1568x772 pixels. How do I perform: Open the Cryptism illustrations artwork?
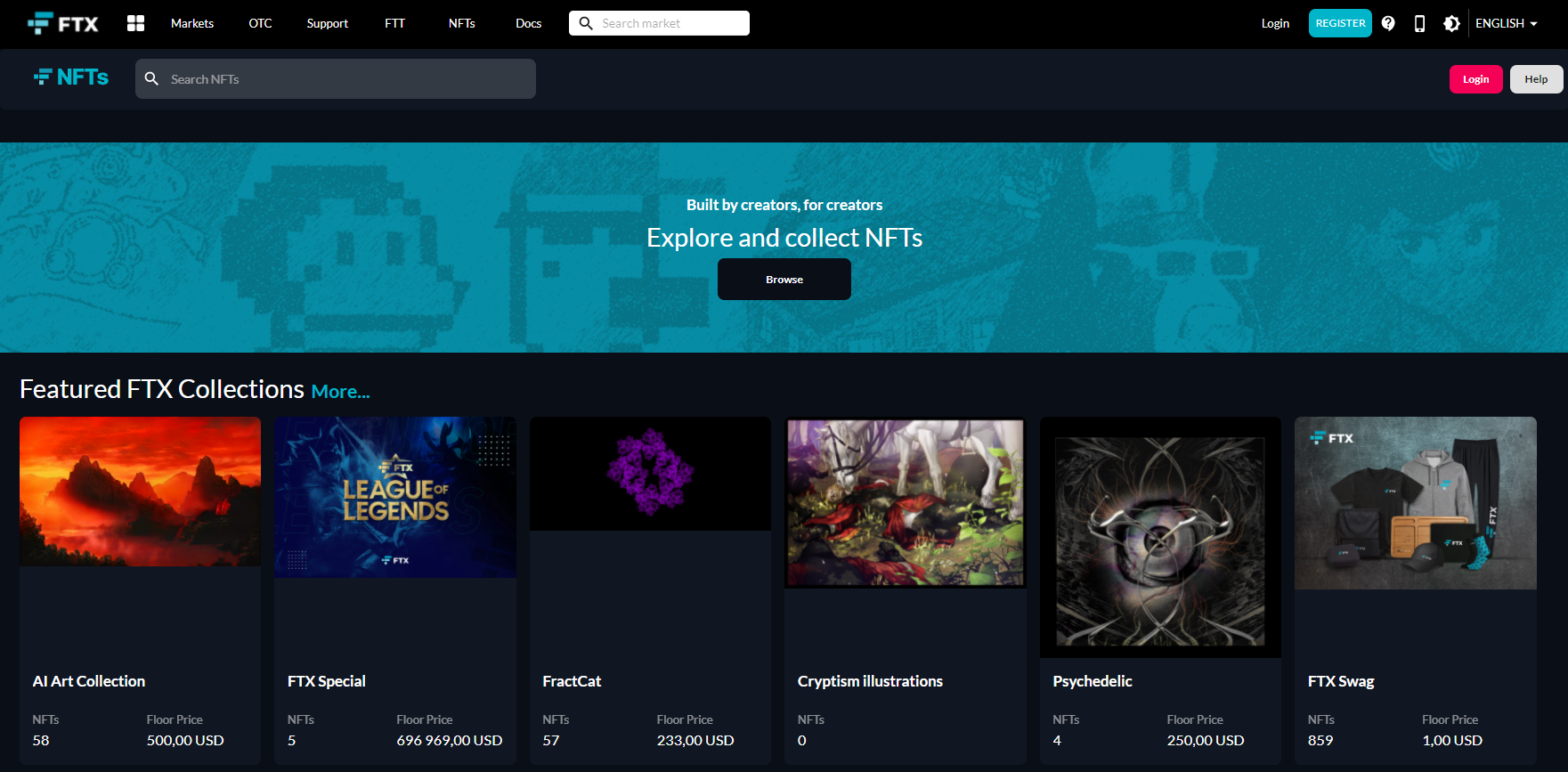(x=906, y=502)
